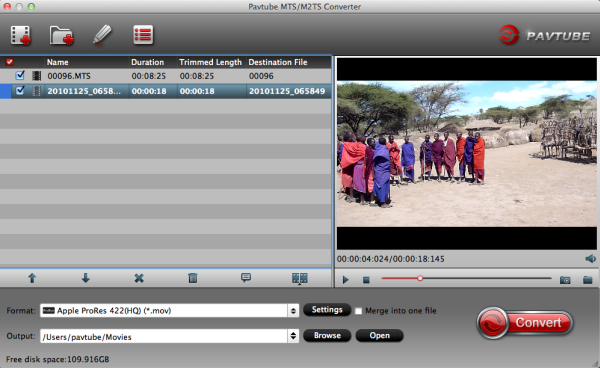Click the video preview image
The height and width of the screenshot is (368, 600).
[466, 153]
